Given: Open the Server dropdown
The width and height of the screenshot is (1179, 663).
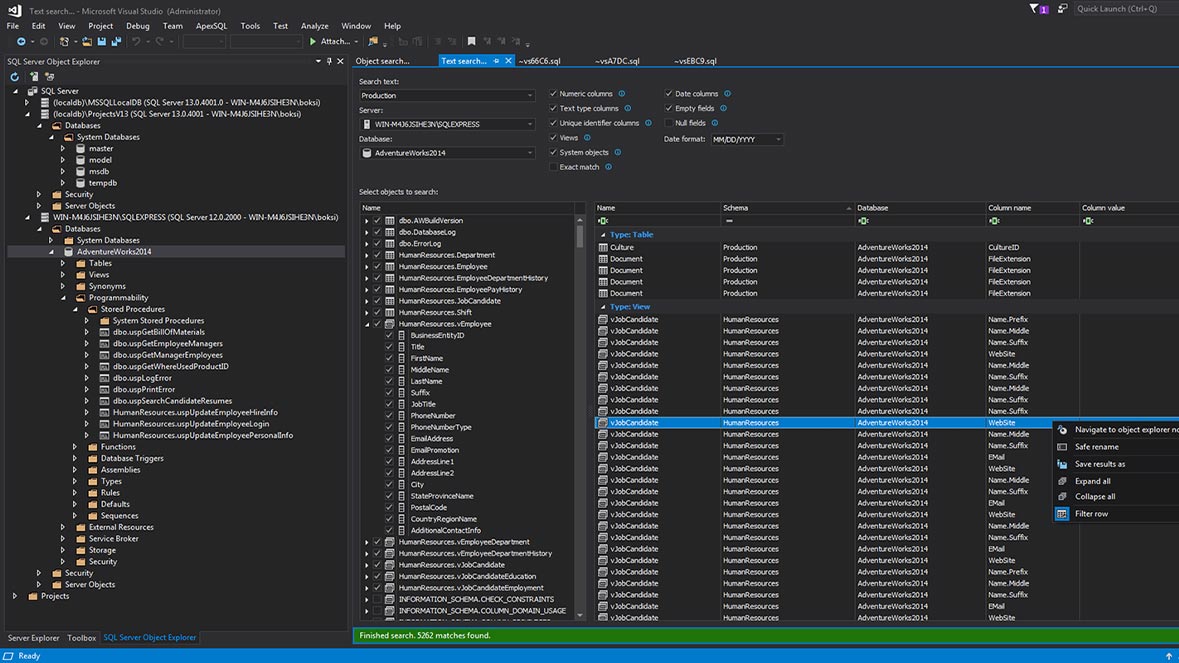Looking at the screenshot, I should (529, 124).
